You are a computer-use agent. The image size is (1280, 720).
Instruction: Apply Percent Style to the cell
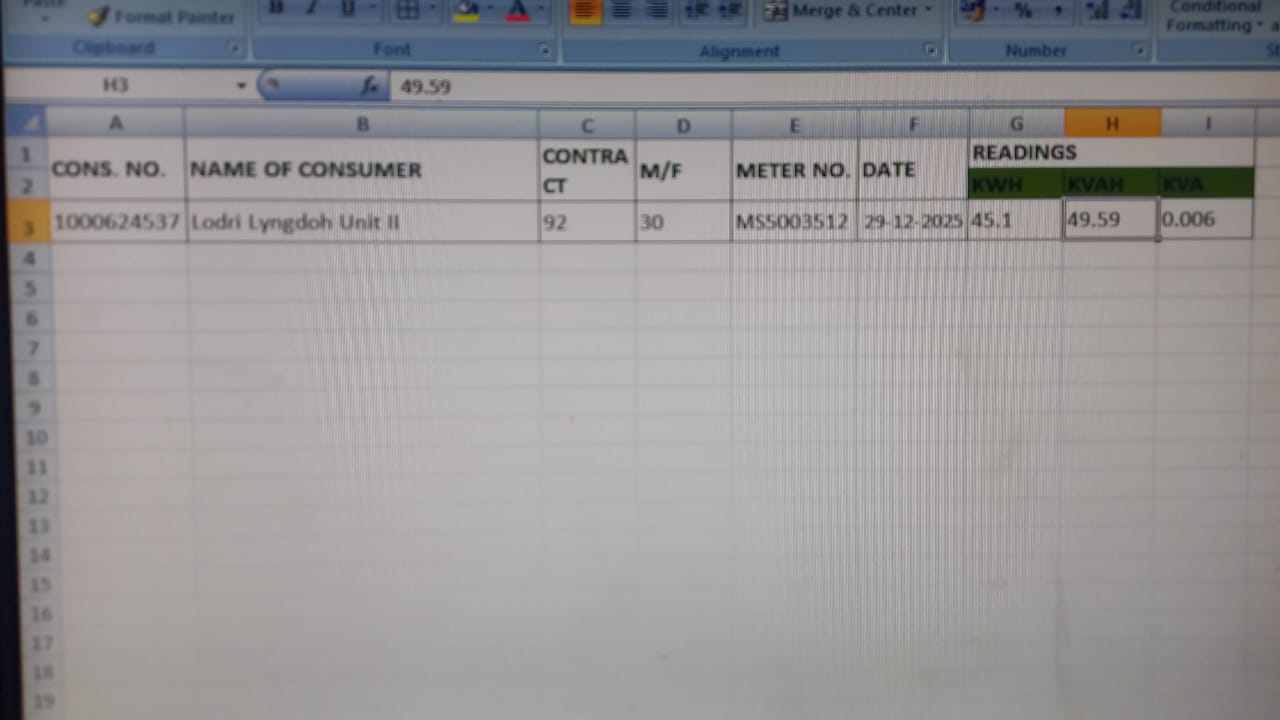tap(1023, 10)
